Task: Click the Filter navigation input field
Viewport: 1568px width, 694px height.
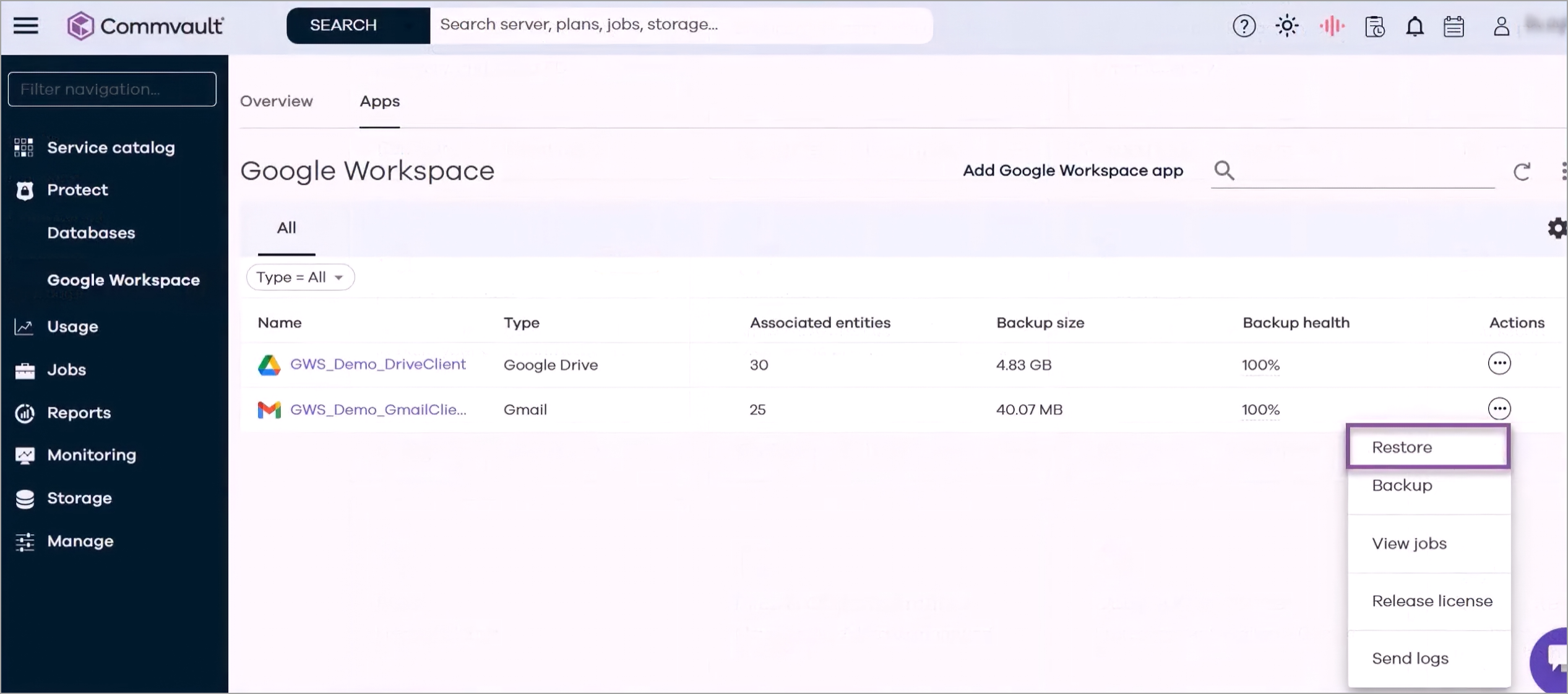Action: [112, 89]
